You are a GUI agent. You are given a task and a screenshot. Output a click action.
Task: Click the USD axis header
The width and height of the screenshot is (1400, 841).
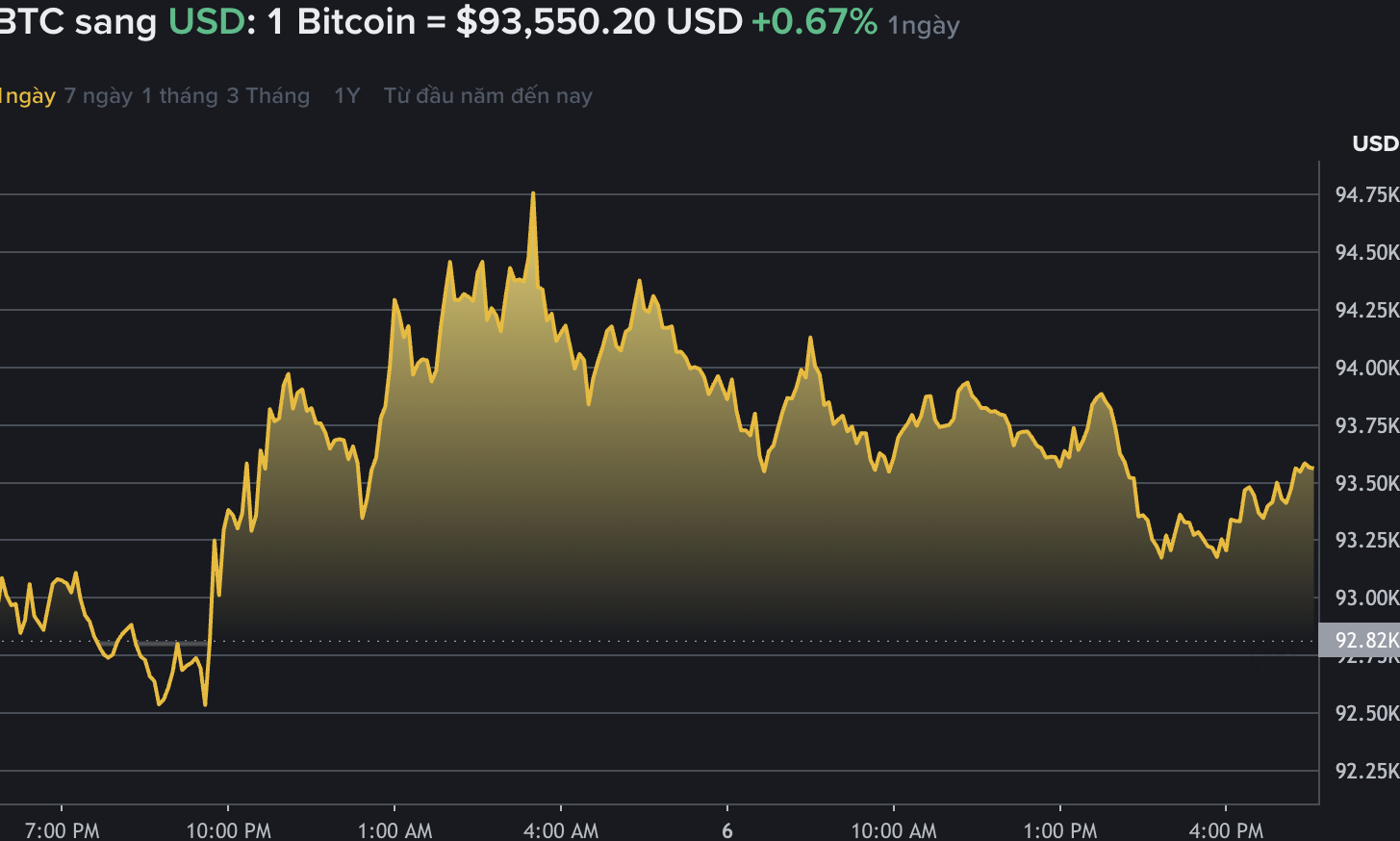(1375, 143)
